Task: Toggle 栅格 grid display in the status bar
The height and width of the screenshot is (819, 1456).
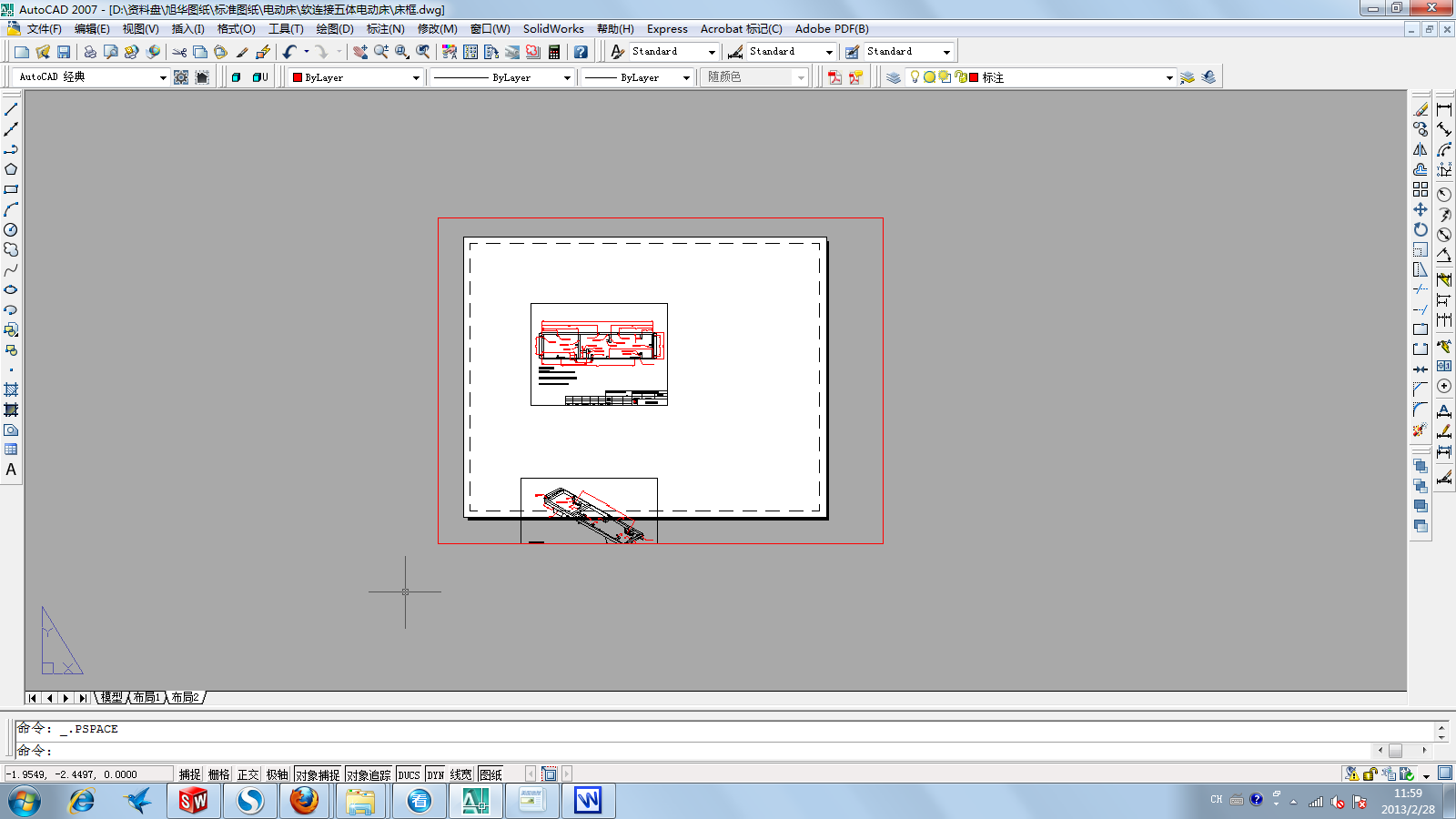Action: click(x=218, y=774)
